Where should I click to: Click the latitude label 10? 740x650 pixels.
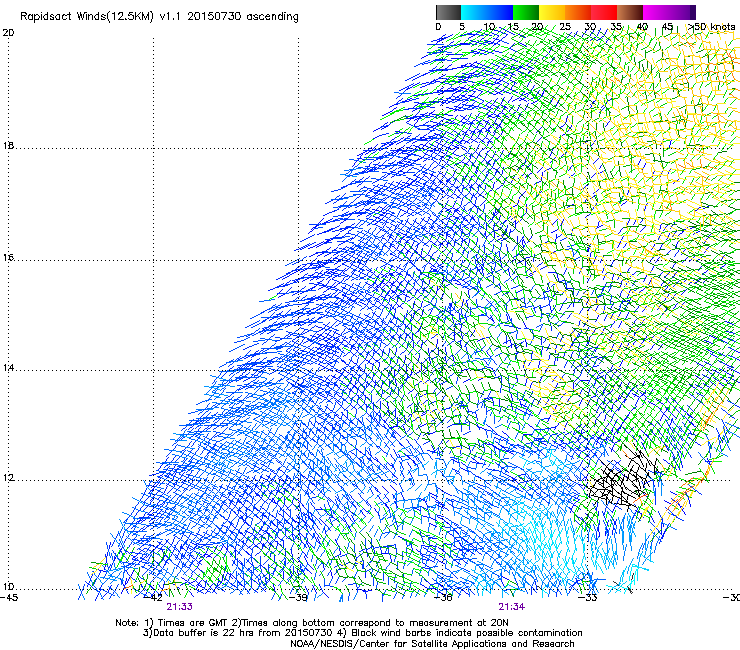click(8, 587)
